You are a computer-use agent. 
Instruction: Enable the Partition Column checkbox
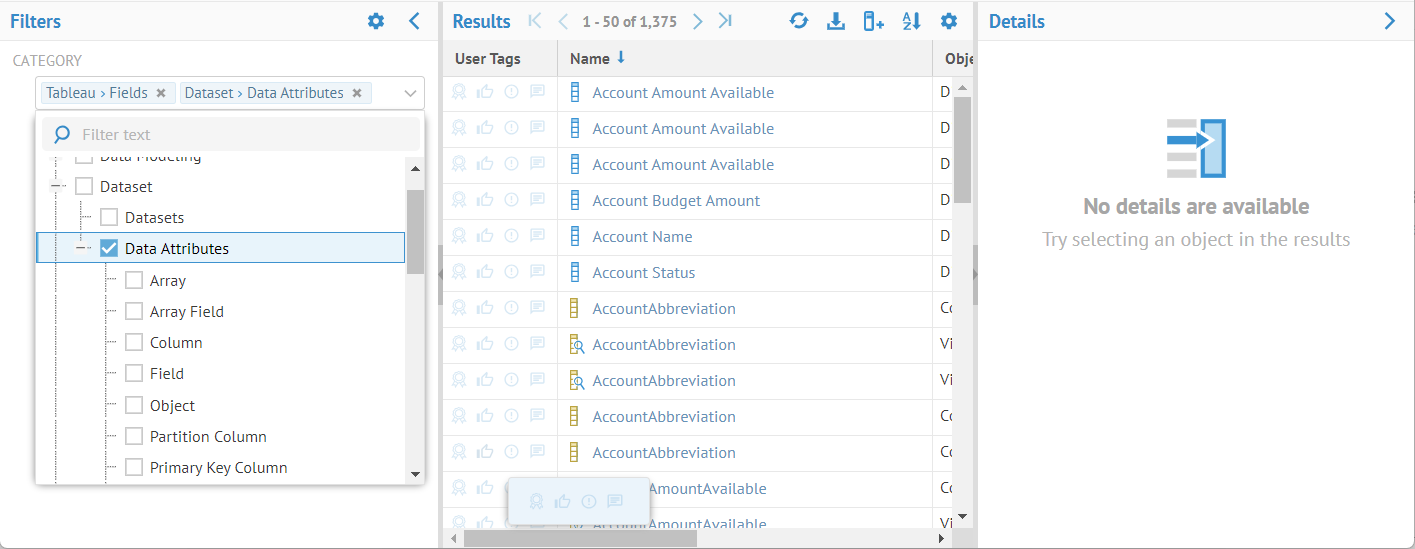coord(134,436)
